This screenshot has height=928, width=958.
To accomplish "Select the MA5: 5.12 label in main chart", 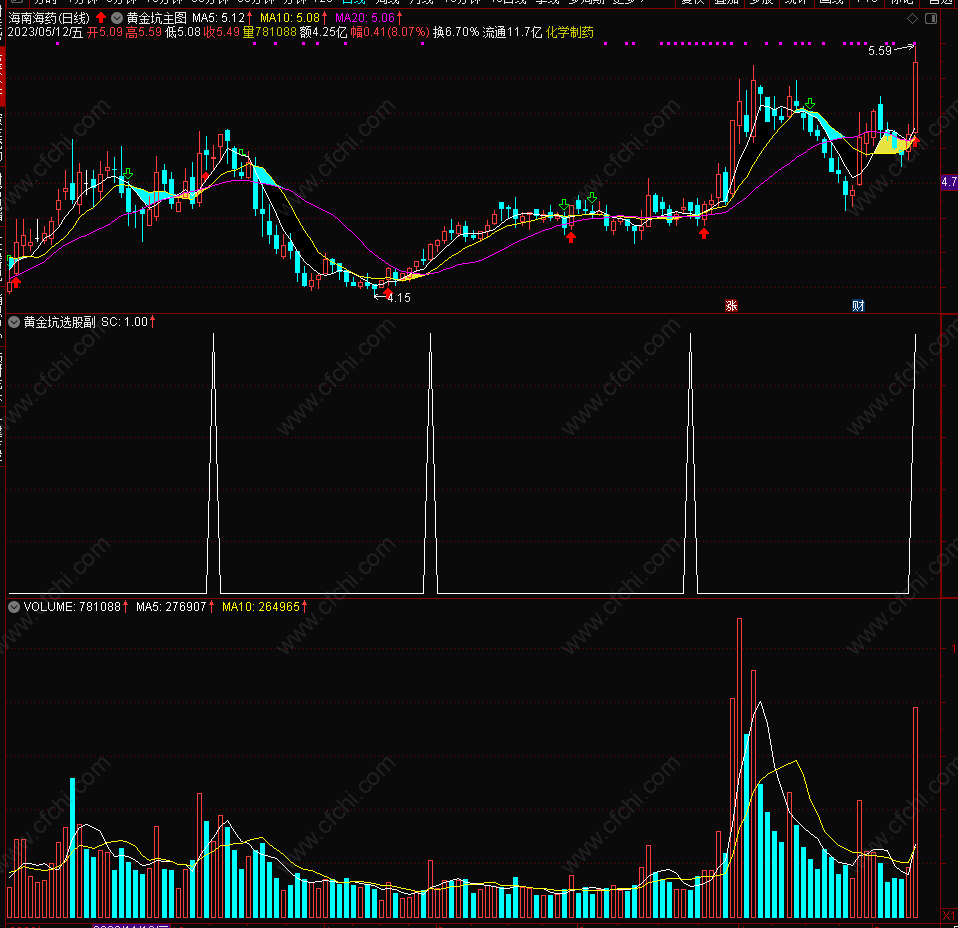I will 219,18.
